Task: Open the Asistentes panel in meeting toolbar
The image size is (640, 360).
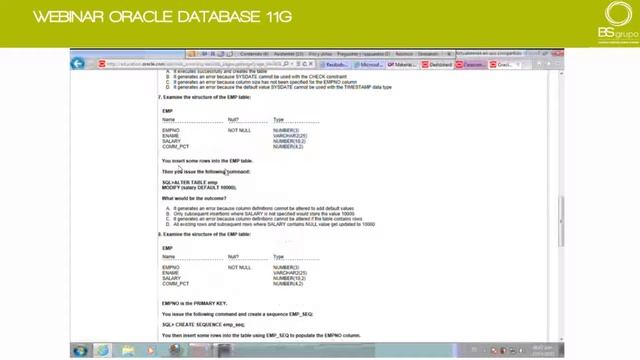Action: click(289, 54)
